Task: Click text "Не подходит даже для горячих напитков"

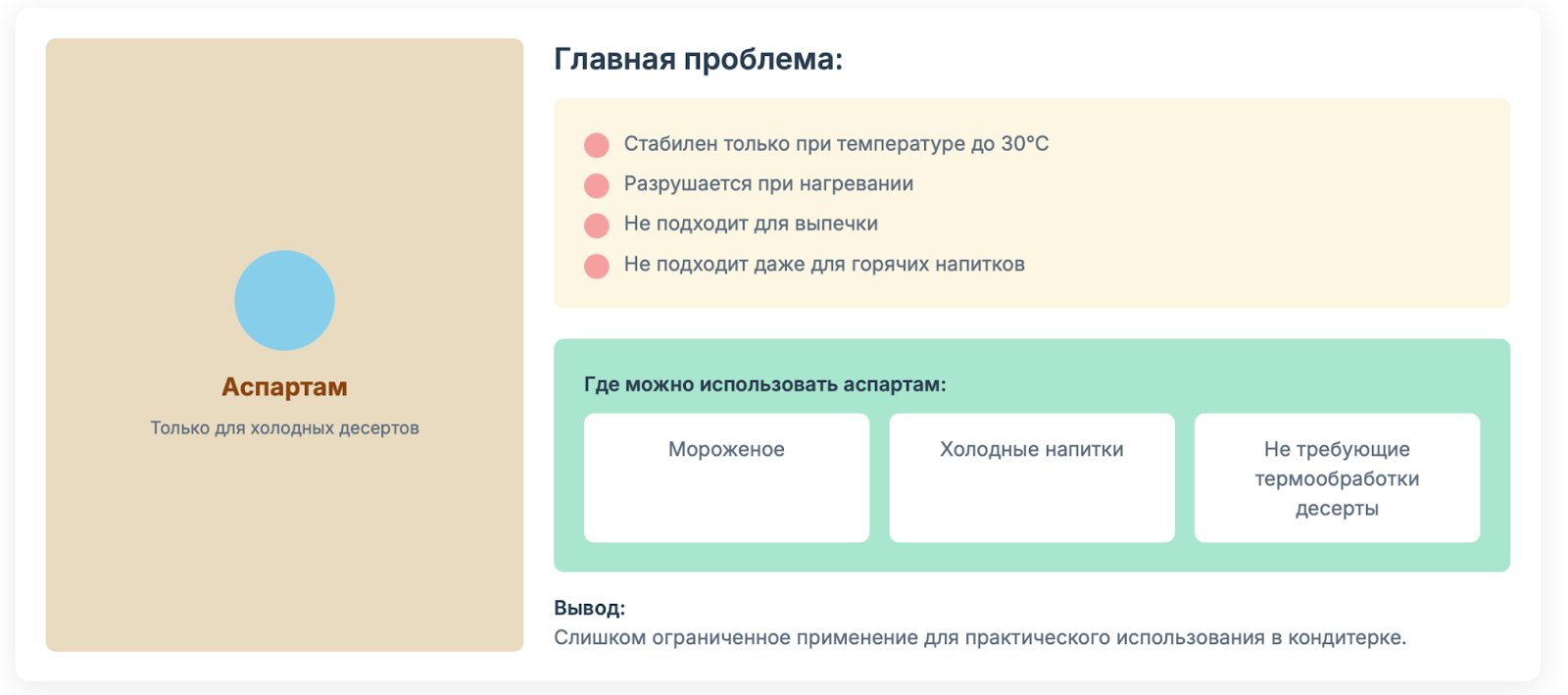Action: [824, 265]
